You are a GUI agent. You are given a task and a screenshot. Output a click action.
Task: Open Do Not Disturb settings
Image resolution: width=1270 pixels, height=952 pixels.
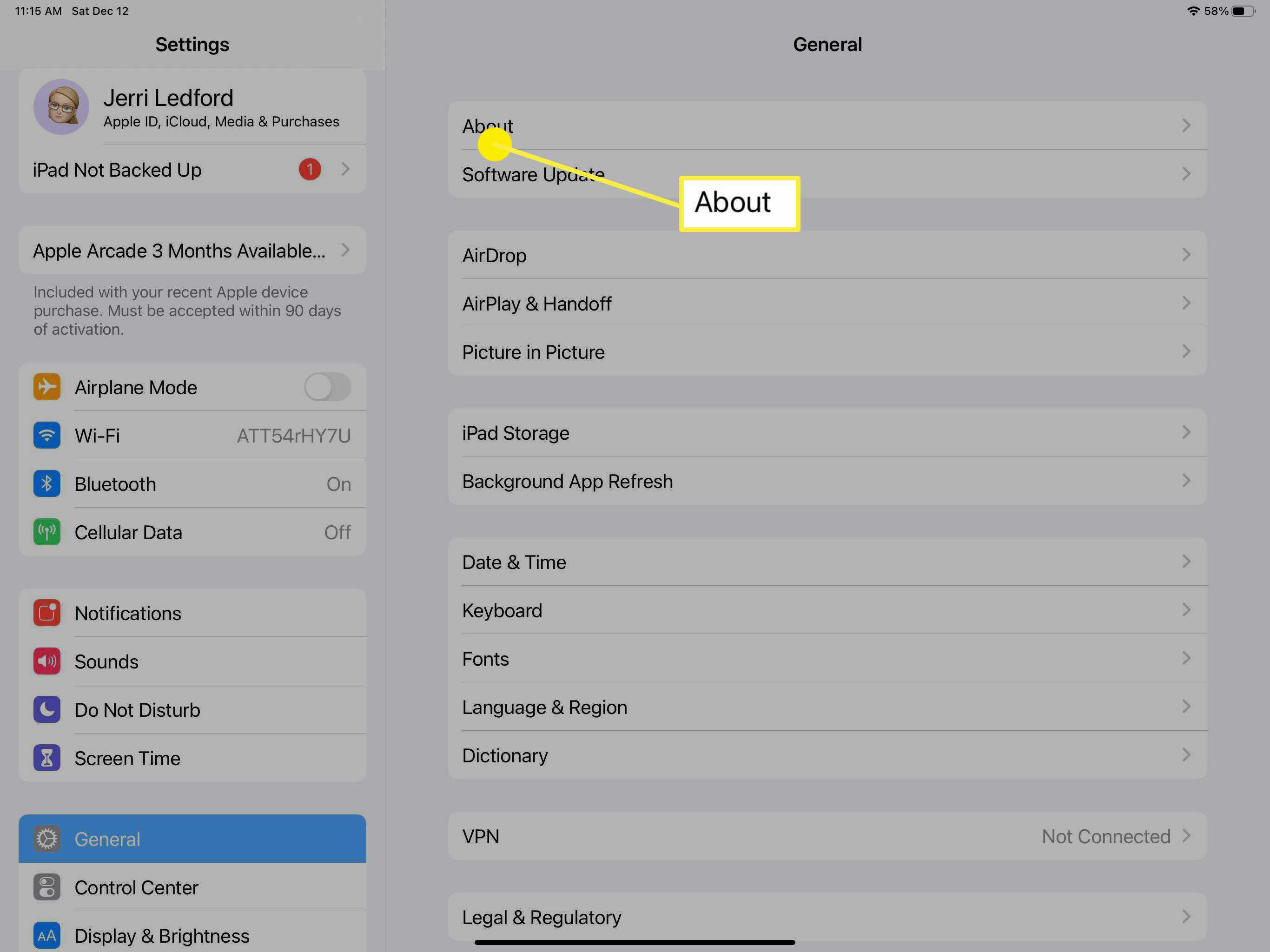click(192, 709)
